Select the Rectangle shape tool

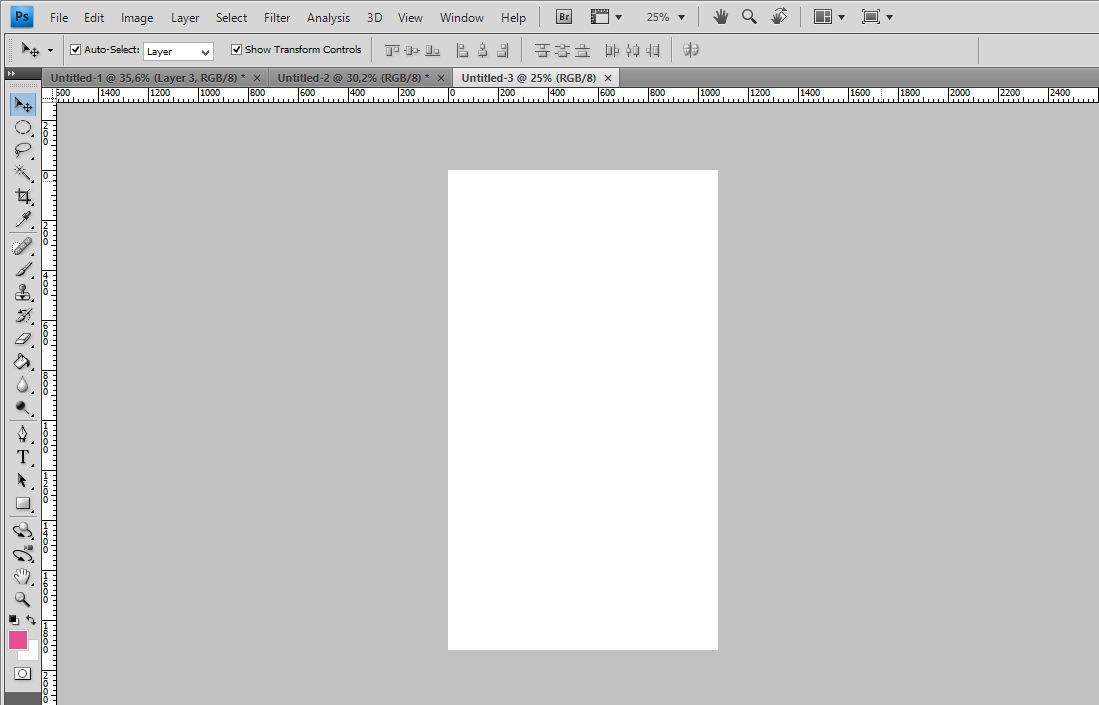pyautogui.click(x=23, y=504)
